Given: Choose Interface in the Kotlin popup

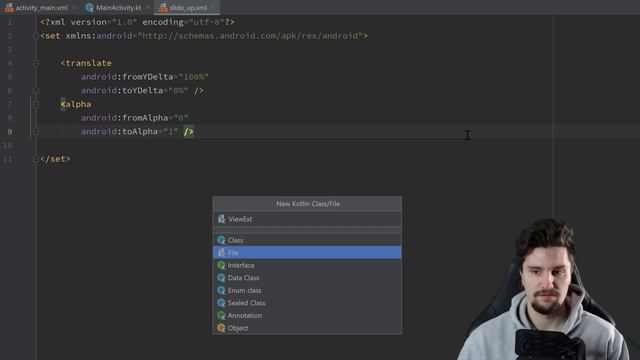Looking at the screenshot, I should tap(307, 265).
